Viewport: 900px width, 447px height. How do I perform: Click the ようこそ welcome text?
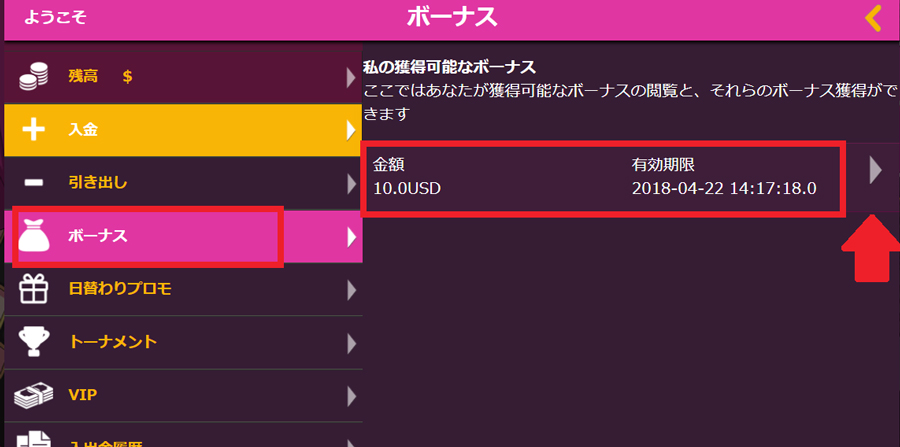(55, 17)
